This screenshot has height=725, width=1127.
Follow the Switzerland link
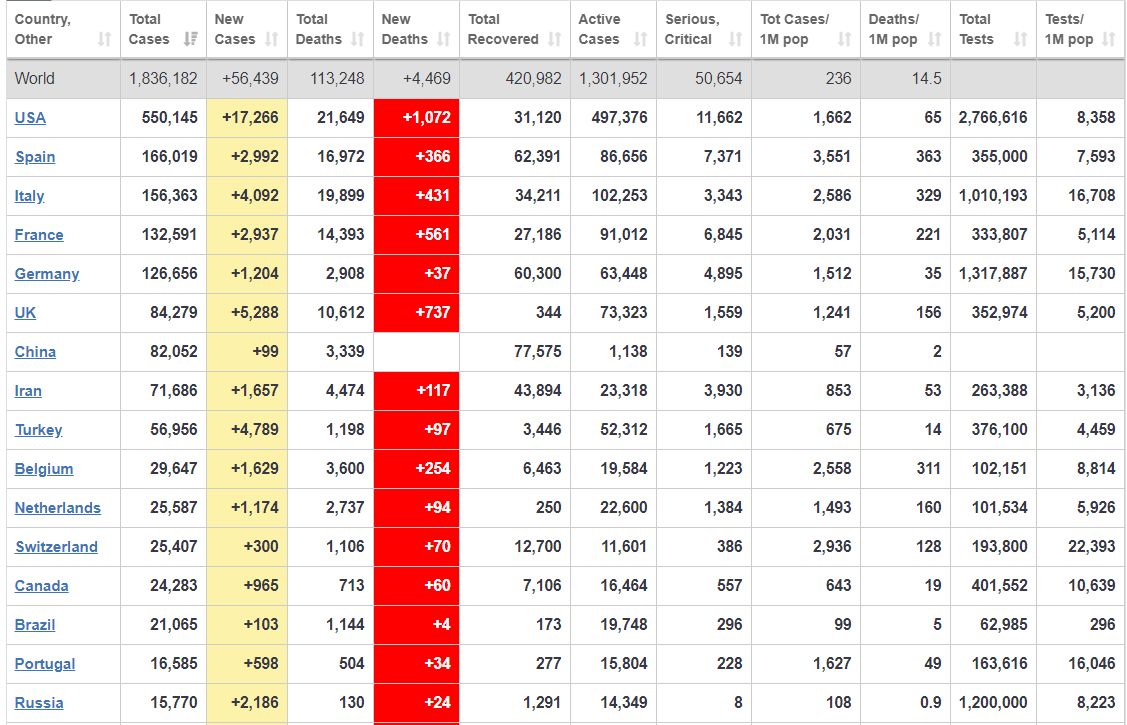[x=56, y=547]
